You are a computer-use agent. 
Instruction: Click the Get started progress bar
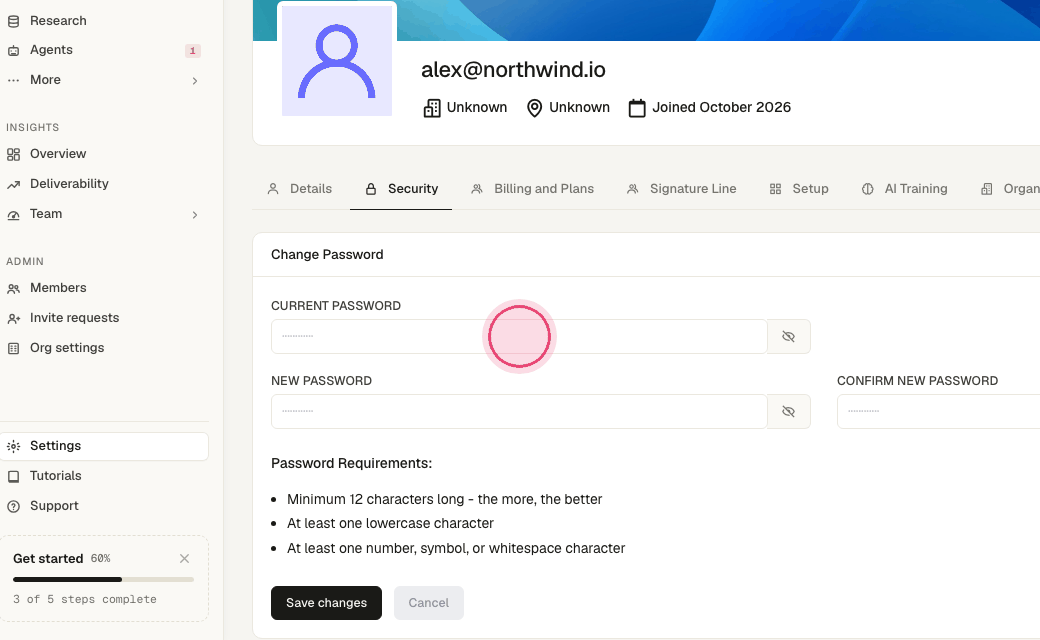coord(103,580)
